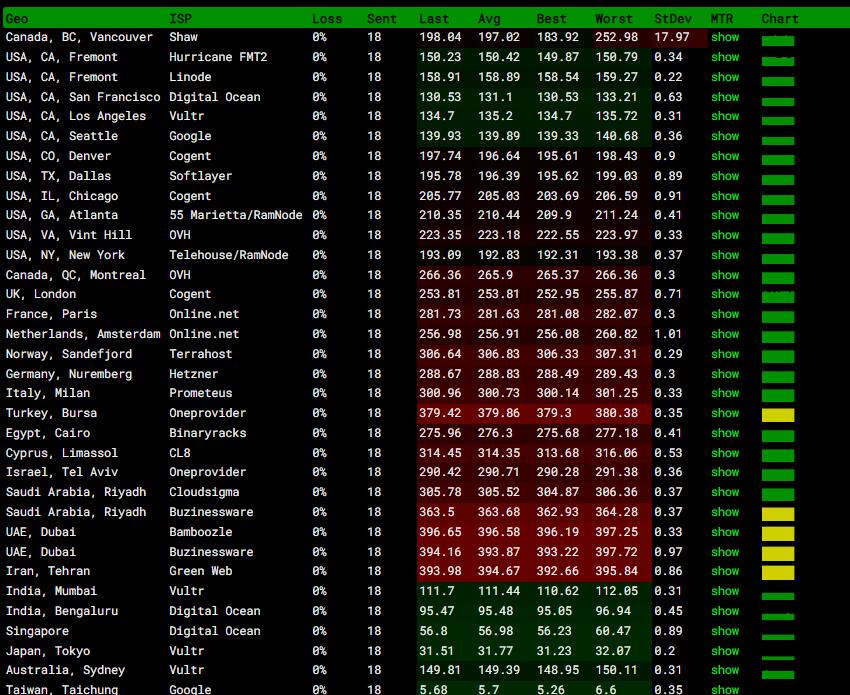850x695 pixels.
Task: Click the Worst column header
Action: (x=614, y=19)
